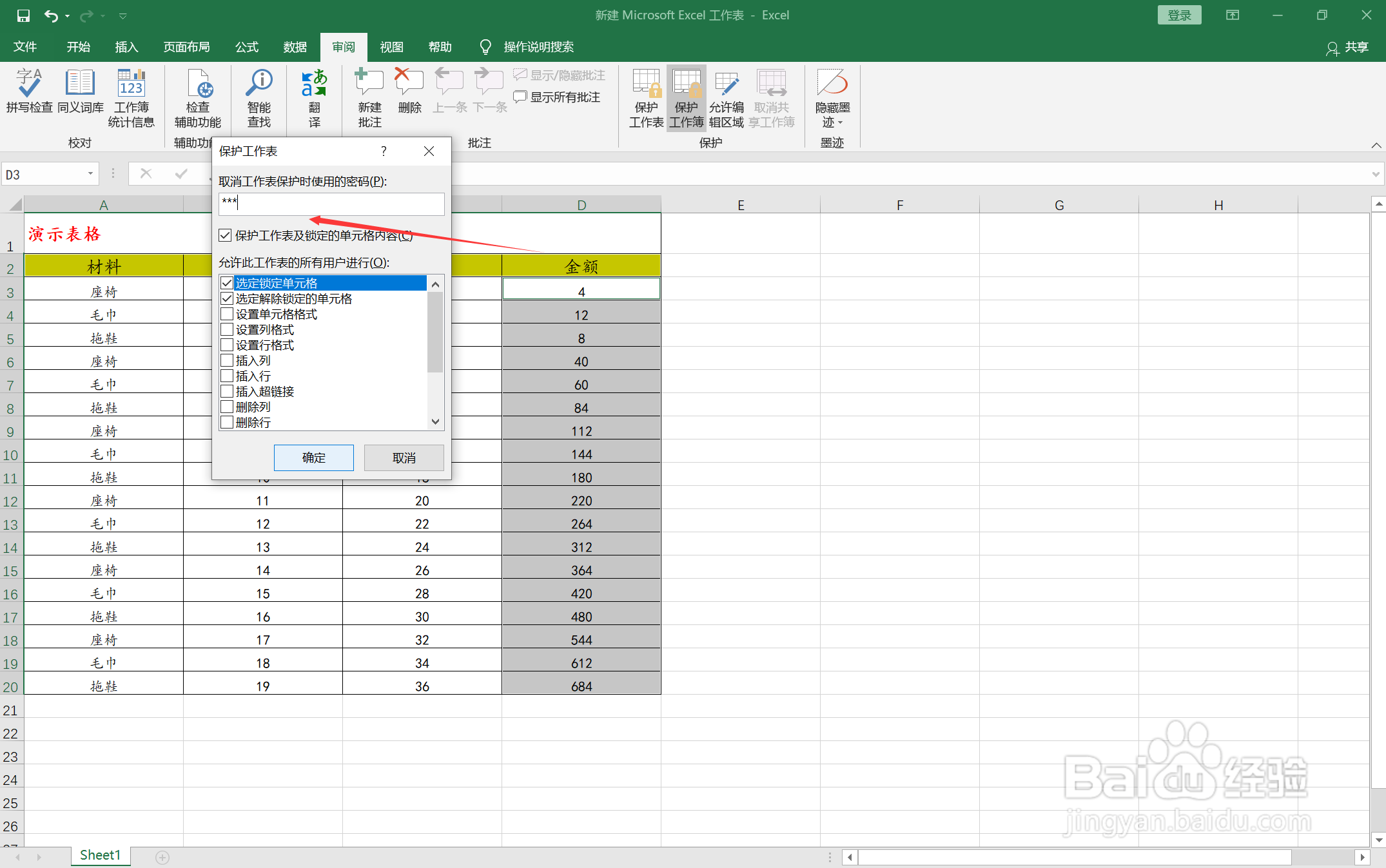Collapse the ribbon with the chevron

point(1376,145)
